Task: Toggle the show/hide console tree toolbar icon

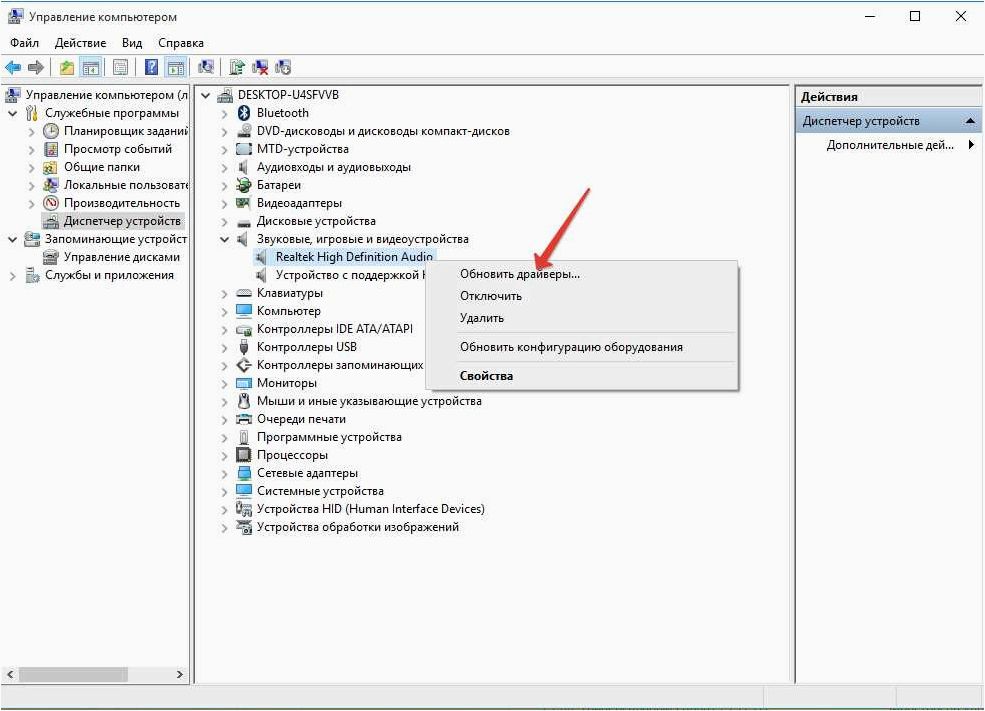Action: pyautogui.click(x=91, y=67)
